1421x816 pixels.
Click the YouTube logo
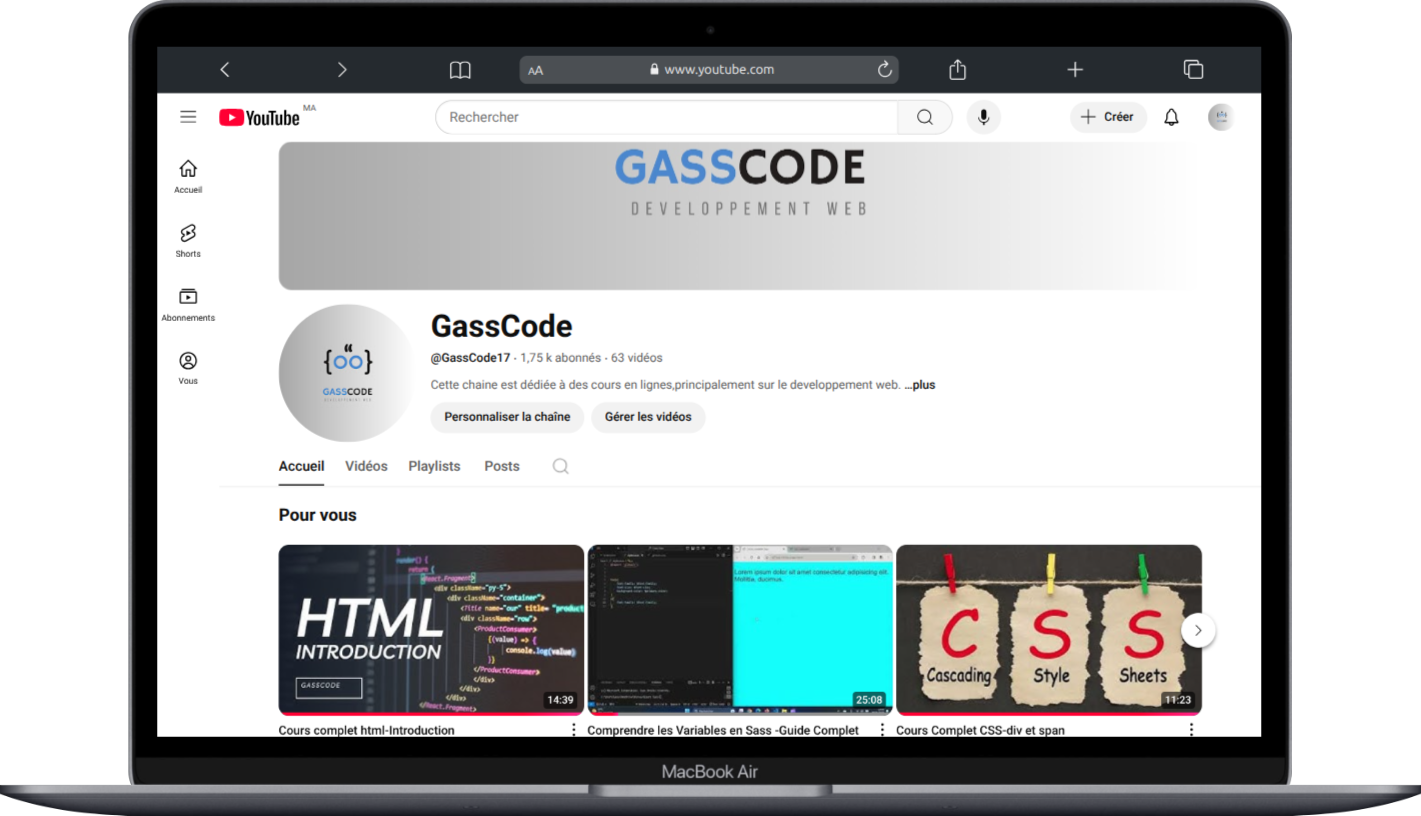pyautogui.click(x=259, y=118)
